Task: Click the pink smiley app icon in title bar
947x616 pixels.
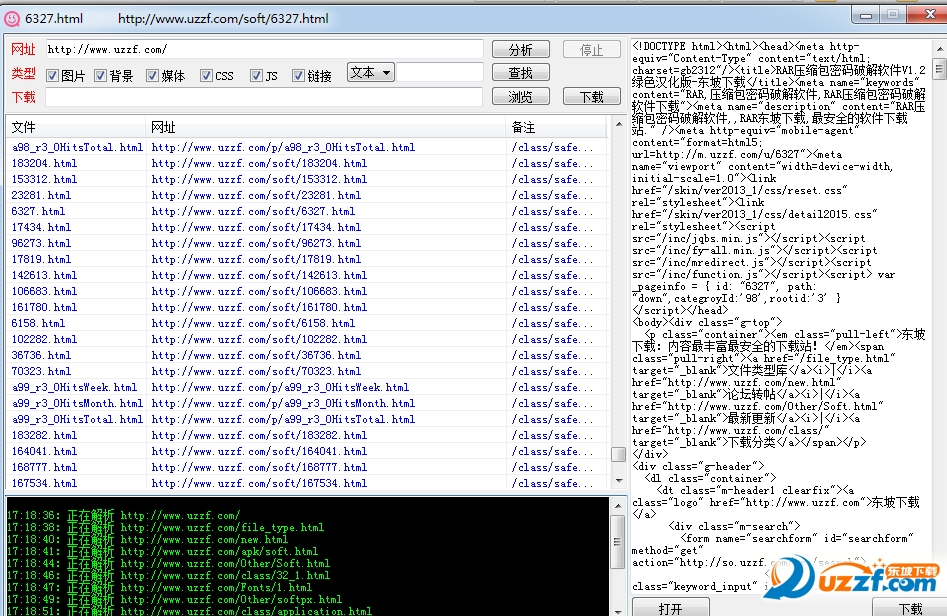Action: point(11,19)
